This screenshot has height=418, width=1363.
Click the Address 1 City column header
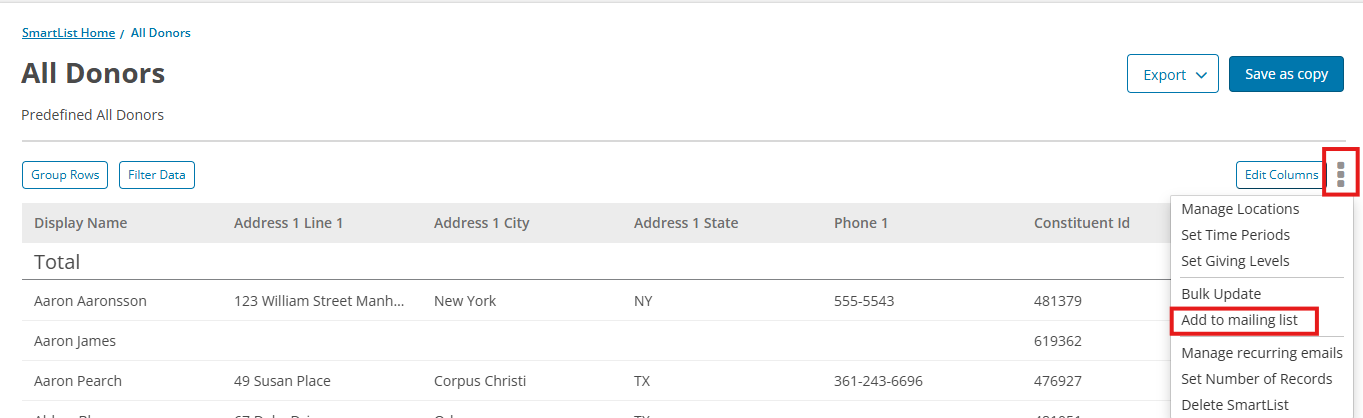[482, 223]
